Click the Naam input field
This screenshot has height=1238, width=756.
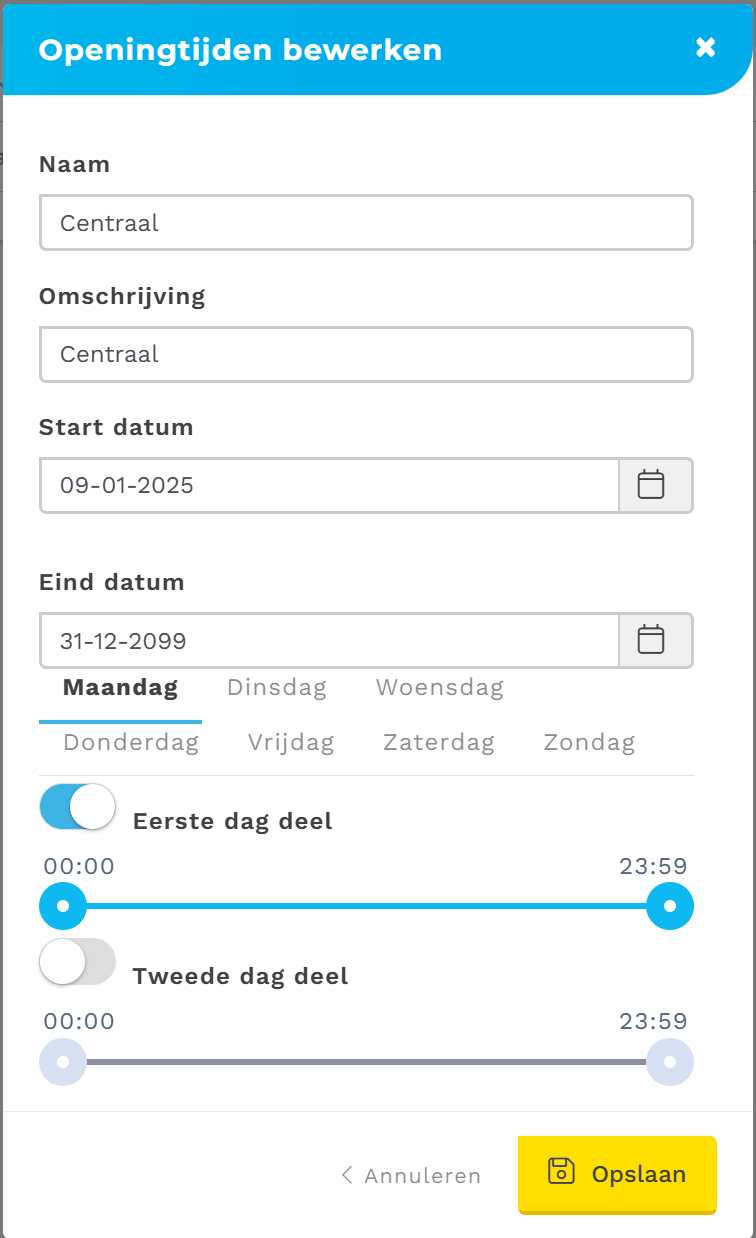coord(366,222)
